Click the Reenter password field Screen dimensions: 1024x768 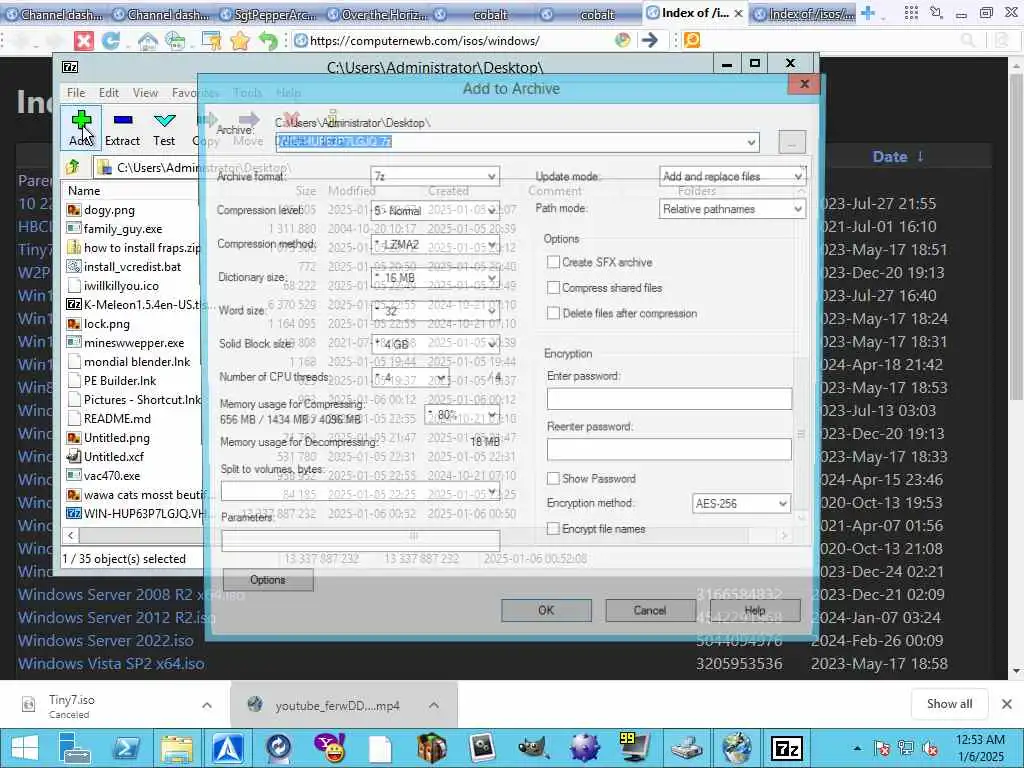tap(669, 449)
